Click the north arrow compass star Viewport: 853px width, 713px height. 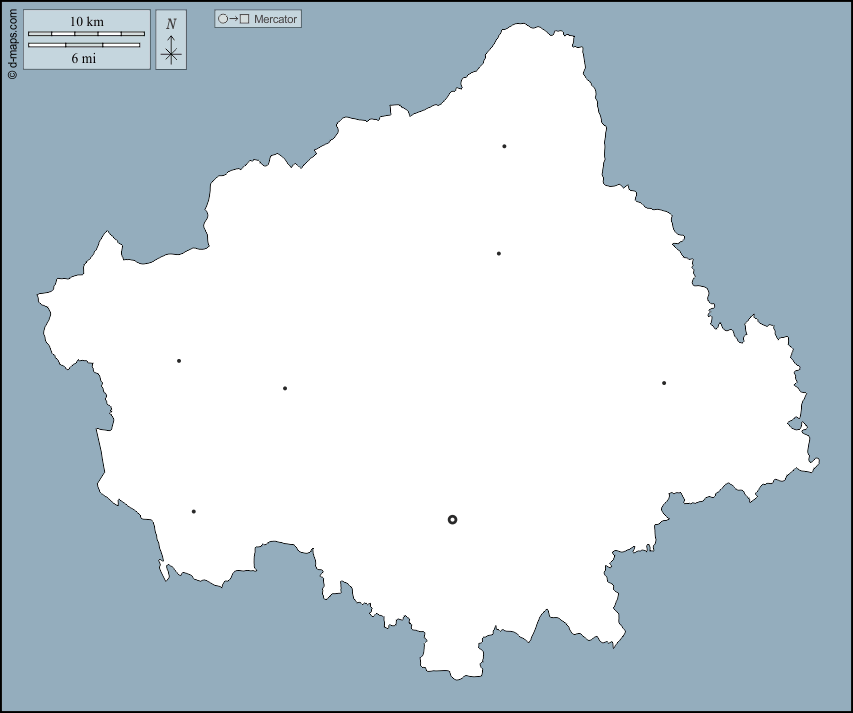(171, 54)
